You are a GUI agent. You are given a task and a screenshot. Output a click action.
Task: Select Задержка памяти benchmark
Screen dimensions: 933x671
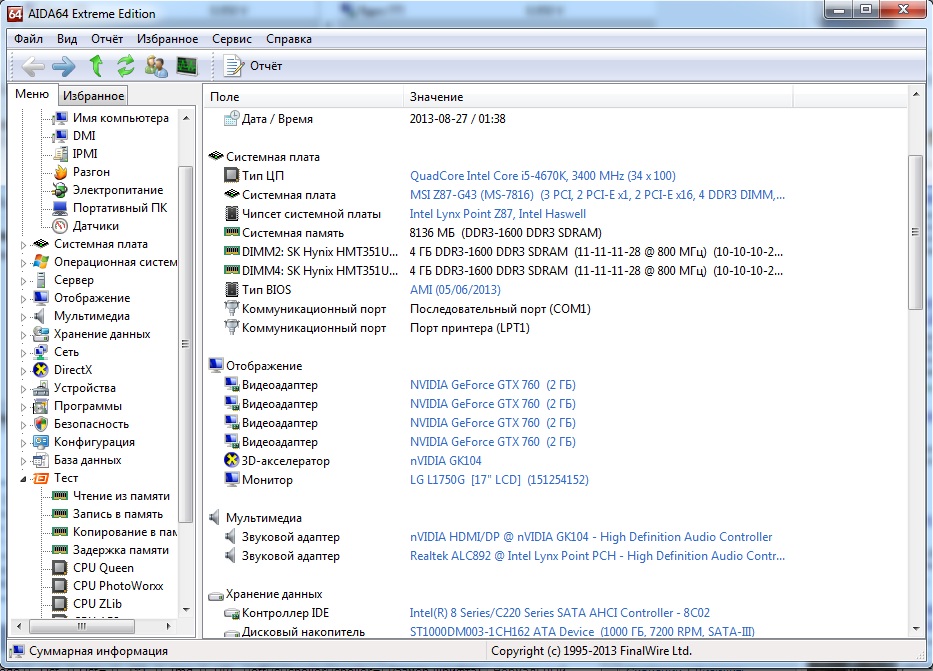(x=121, y=550)
